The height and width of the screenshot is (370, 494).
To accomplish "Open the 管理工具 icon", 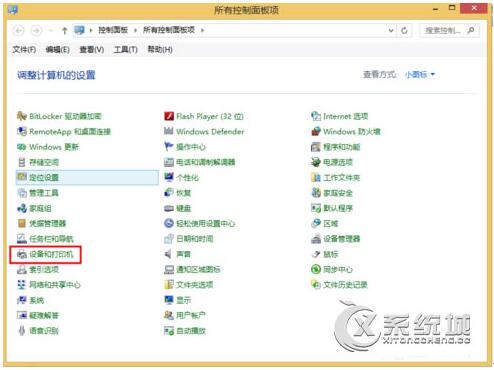I will (22, 193).
